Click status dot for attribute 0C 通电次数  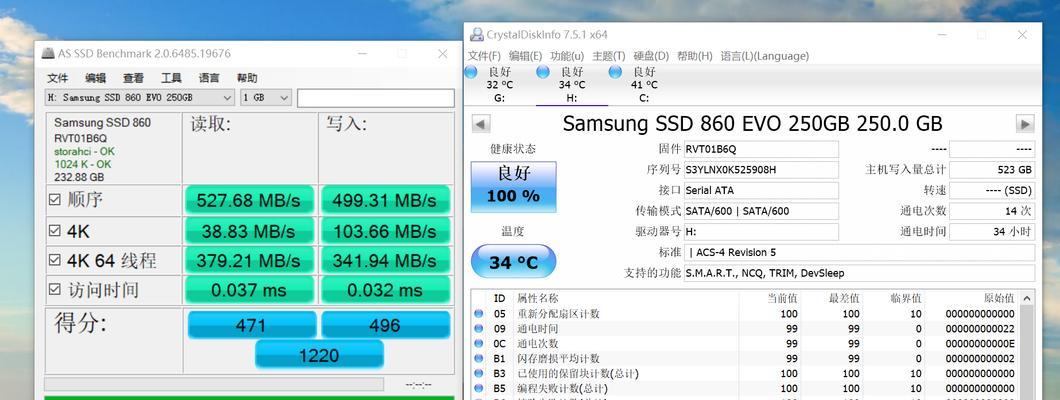coord(479,343)
